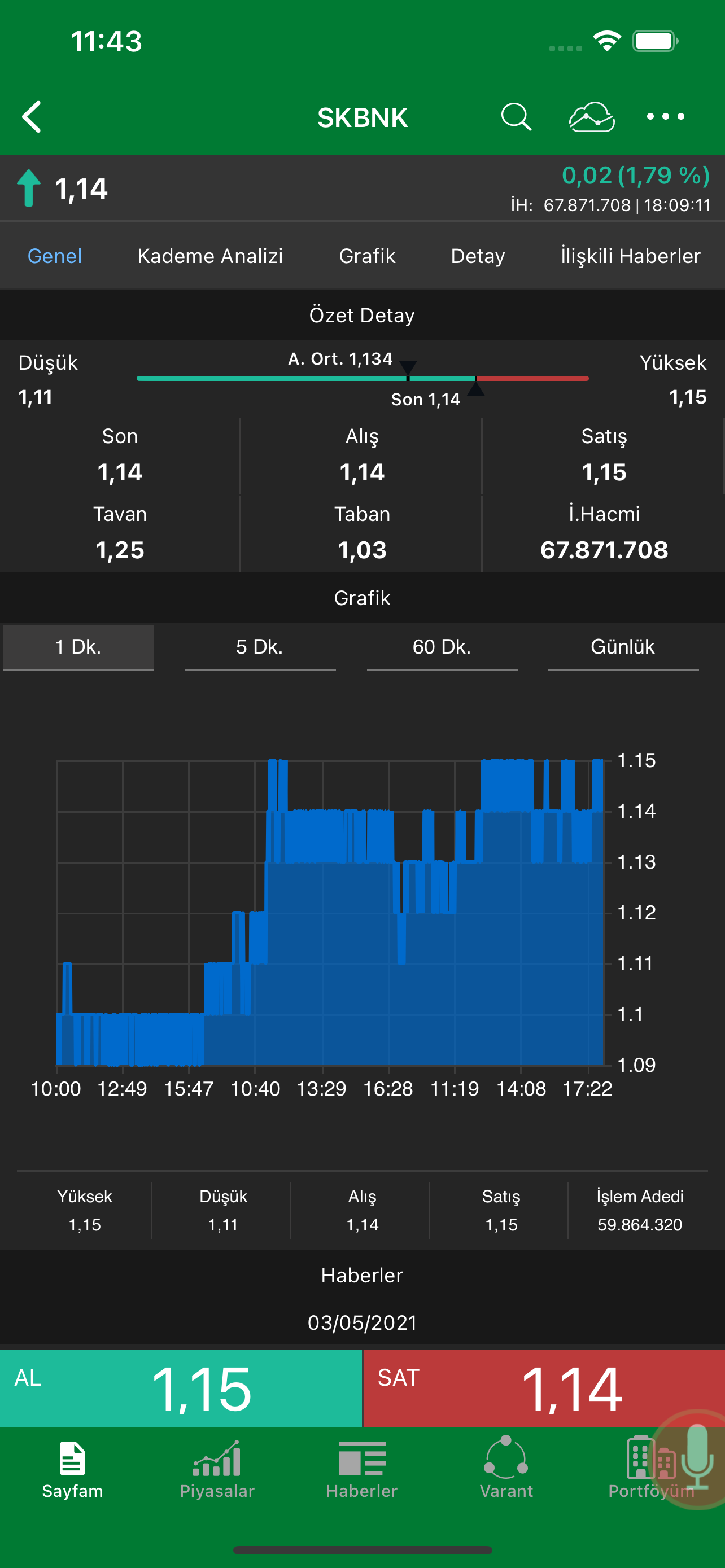Tap Tavan value 1,25
The width and height of the screenshot is (725, 1568).
point(120,550)
